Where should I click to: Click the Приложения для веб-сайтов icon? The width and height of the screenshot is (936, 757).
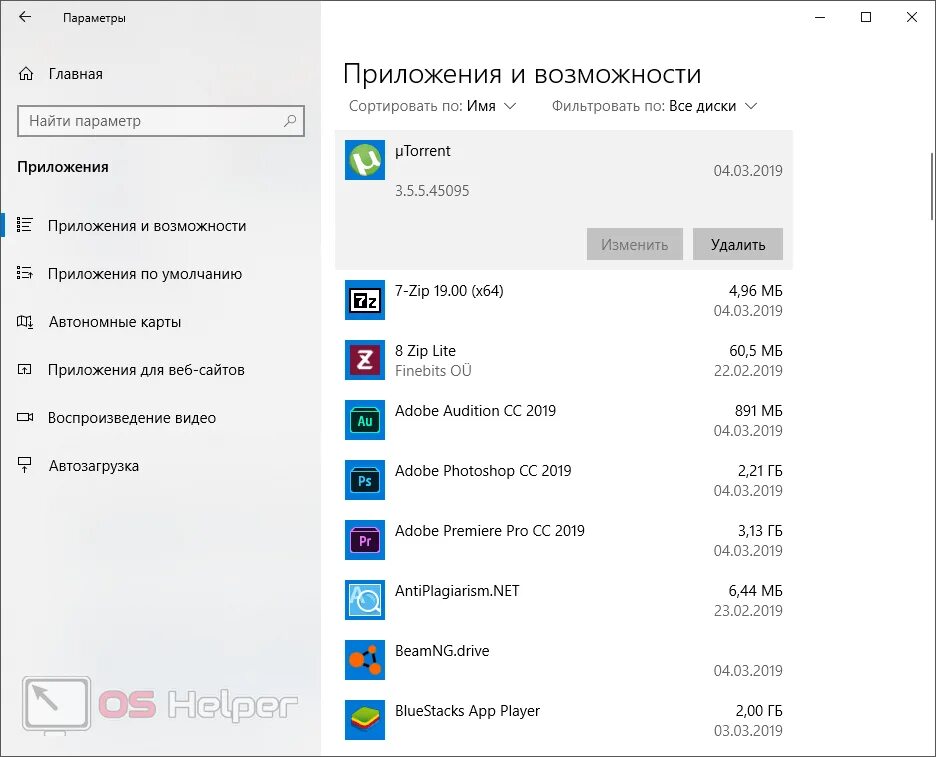click(x=24, y=370)
